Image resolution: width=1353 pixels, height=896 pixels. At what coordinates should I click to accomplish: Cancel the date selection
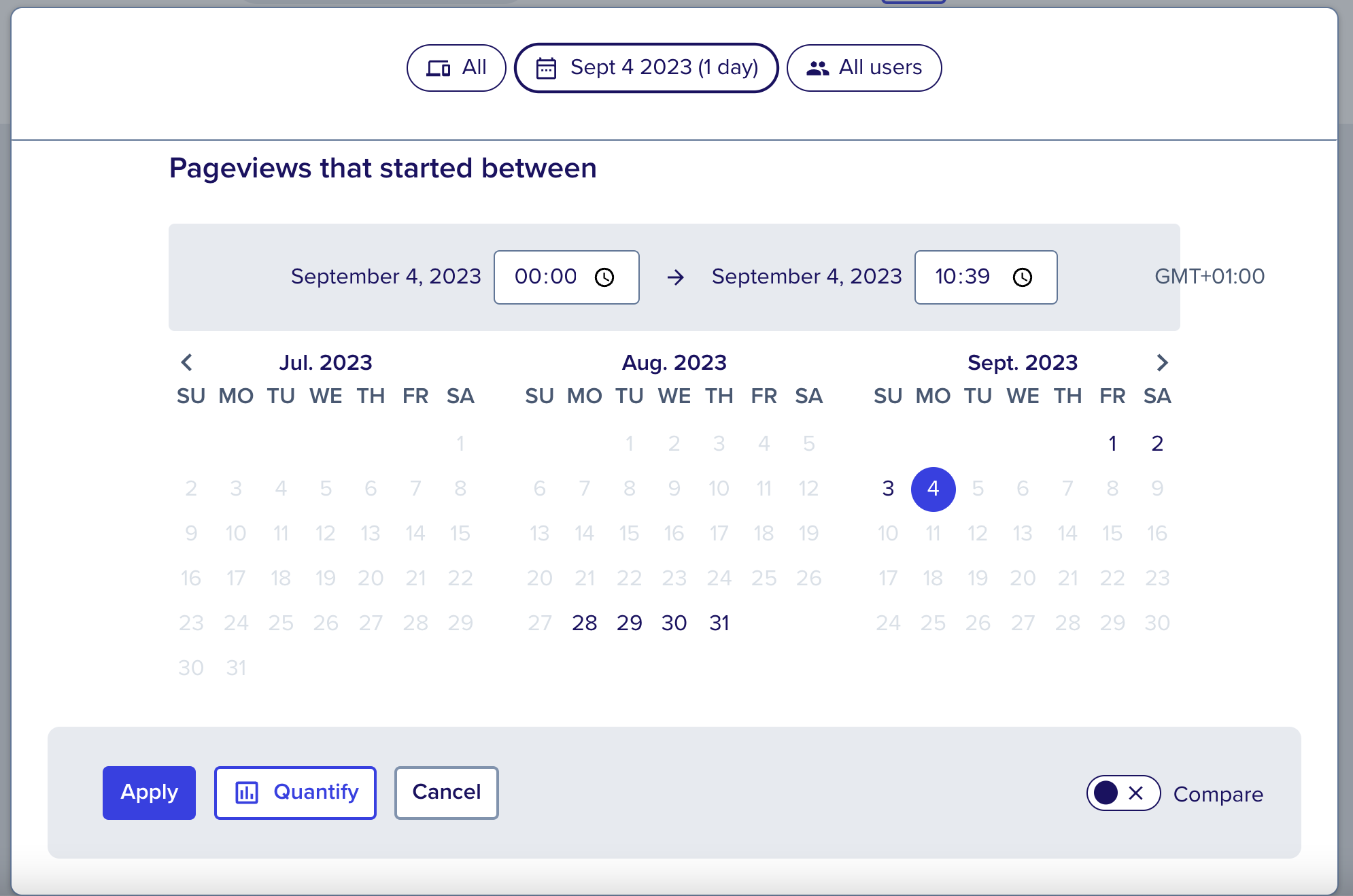(x=447, y=793)
